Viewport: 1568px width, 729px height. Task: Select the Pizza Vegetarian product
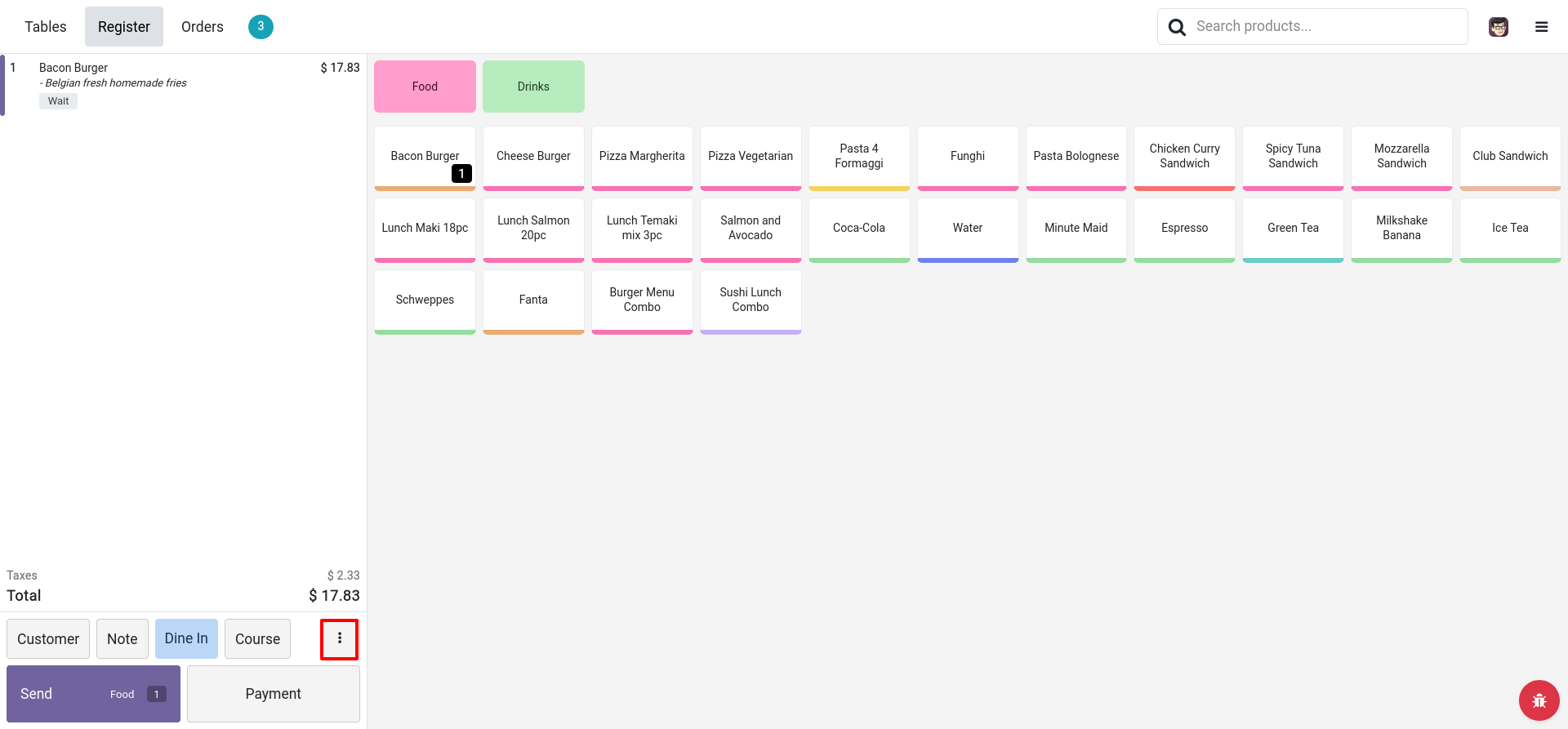751,158
